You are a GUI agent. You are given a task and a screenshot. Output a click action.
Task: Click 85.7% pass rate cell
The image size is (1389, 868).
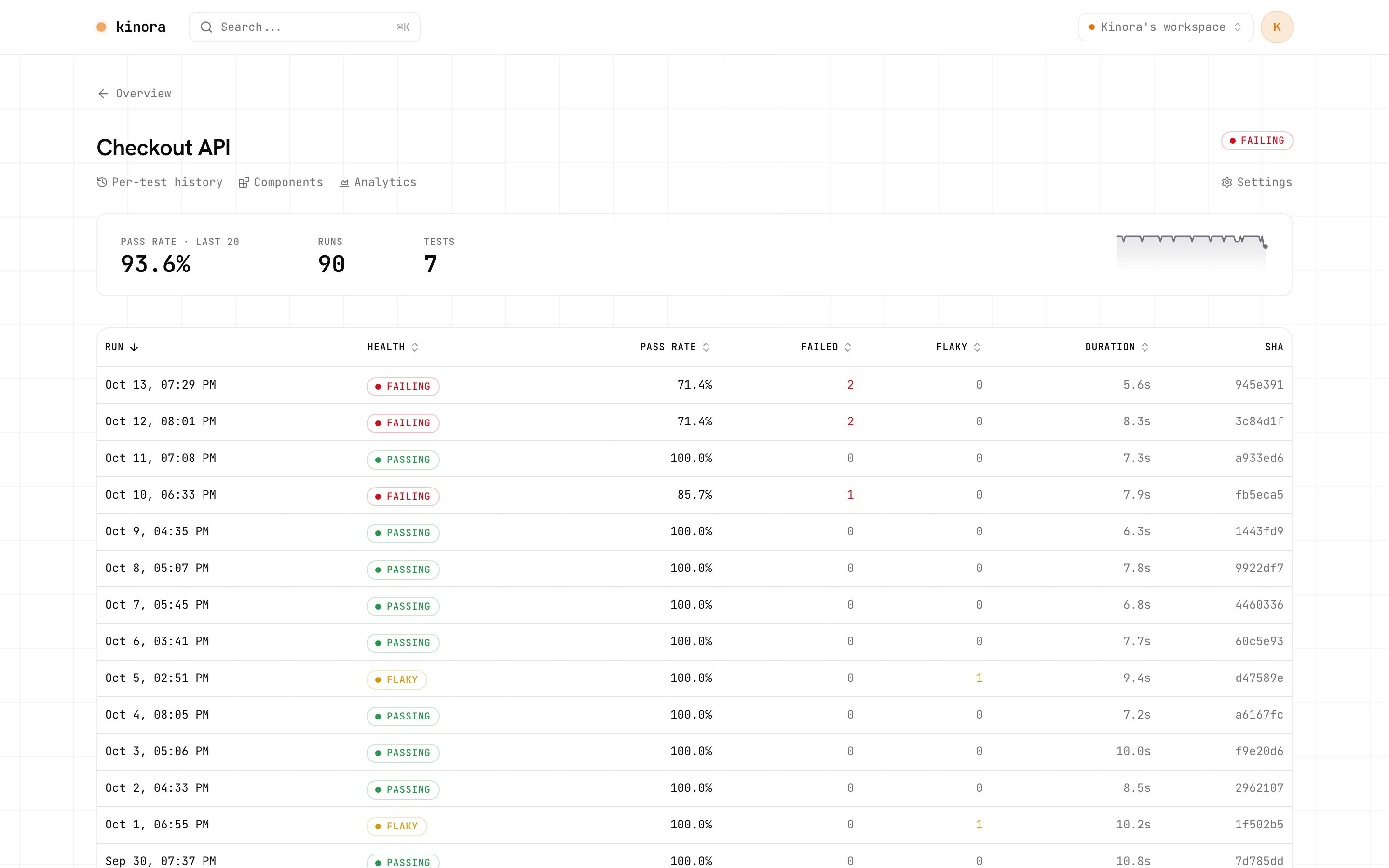click(694, 495)
